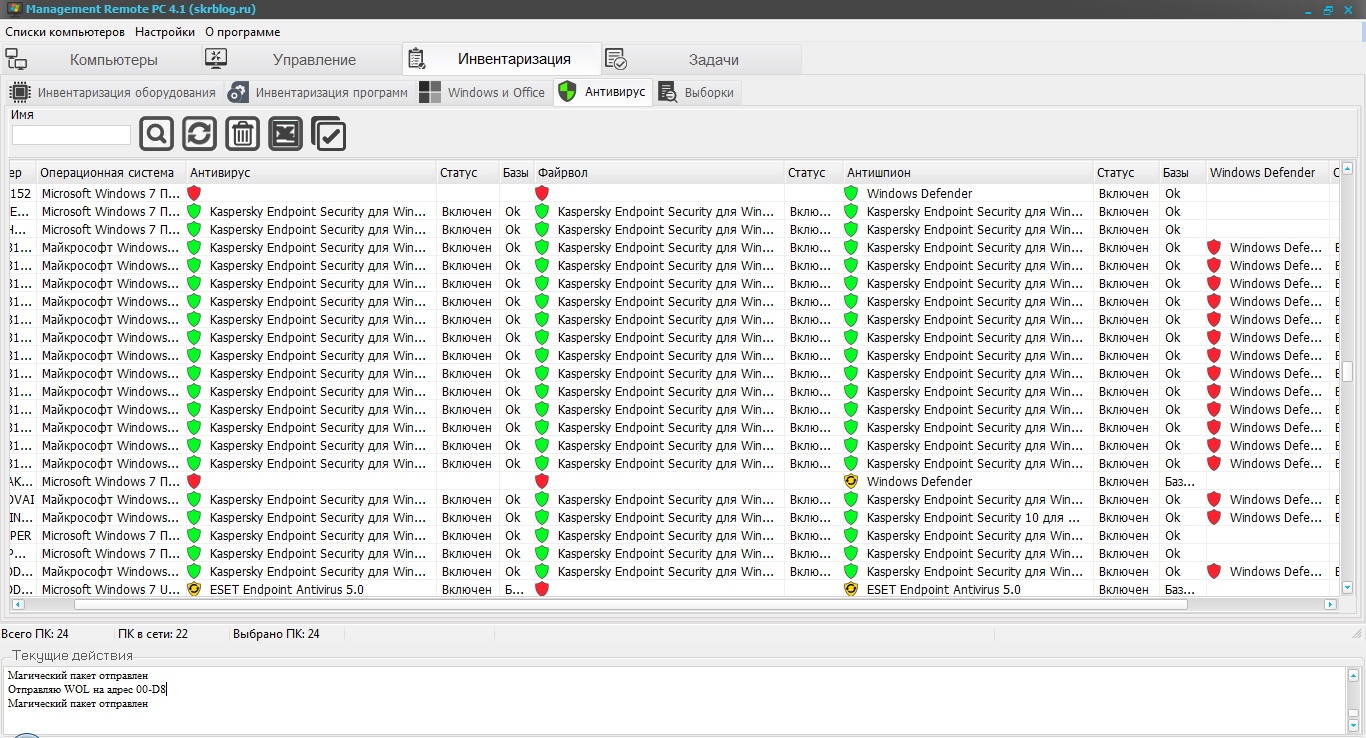Screen dimensions: 1366x738
Task: Open the Windows и Office sub-tab
Action: pos(483,93)
